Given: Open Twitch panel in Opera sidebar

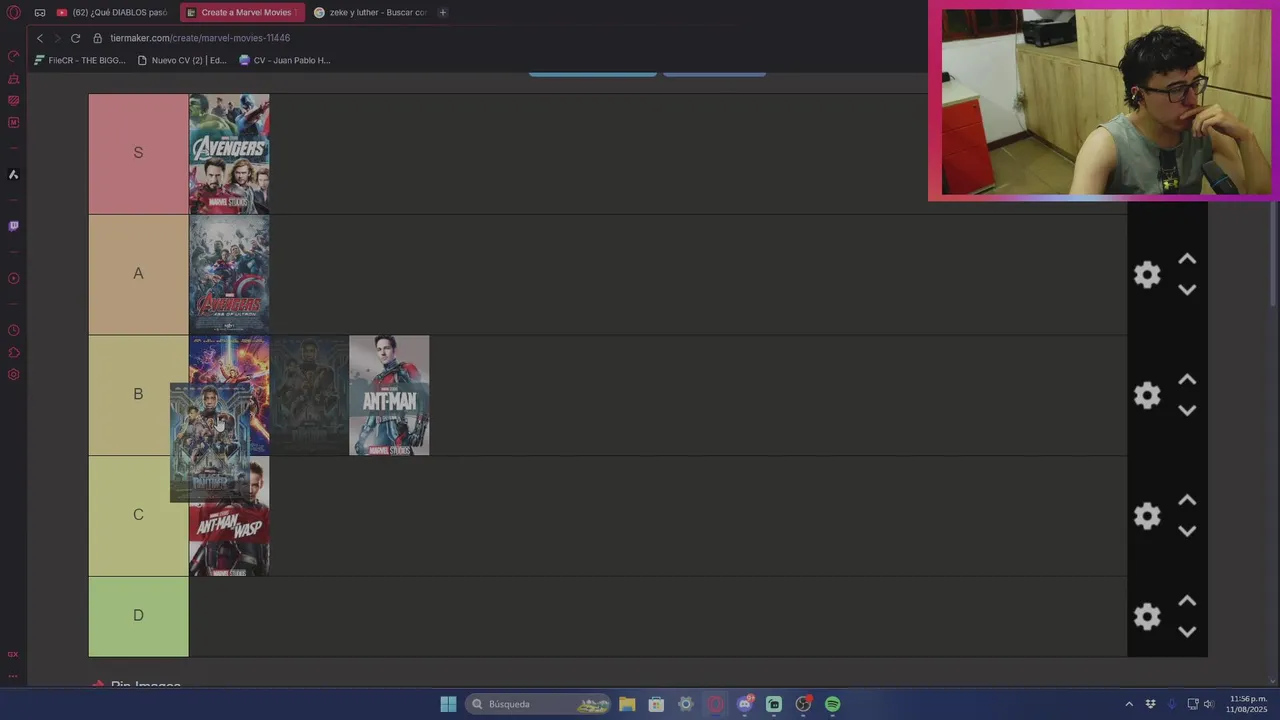Looking at the screenshot, I should point(13,226).
